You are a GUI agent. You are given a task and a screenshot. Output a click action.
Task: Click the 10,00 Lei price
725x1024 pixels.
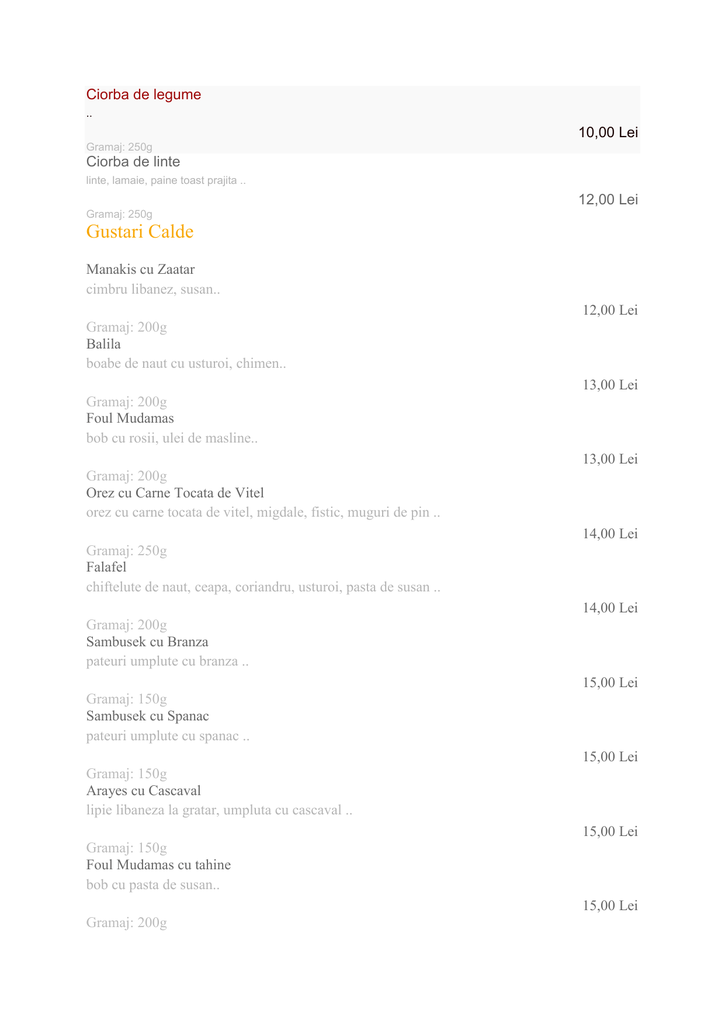pyautogui.click(x=608, y=133)
